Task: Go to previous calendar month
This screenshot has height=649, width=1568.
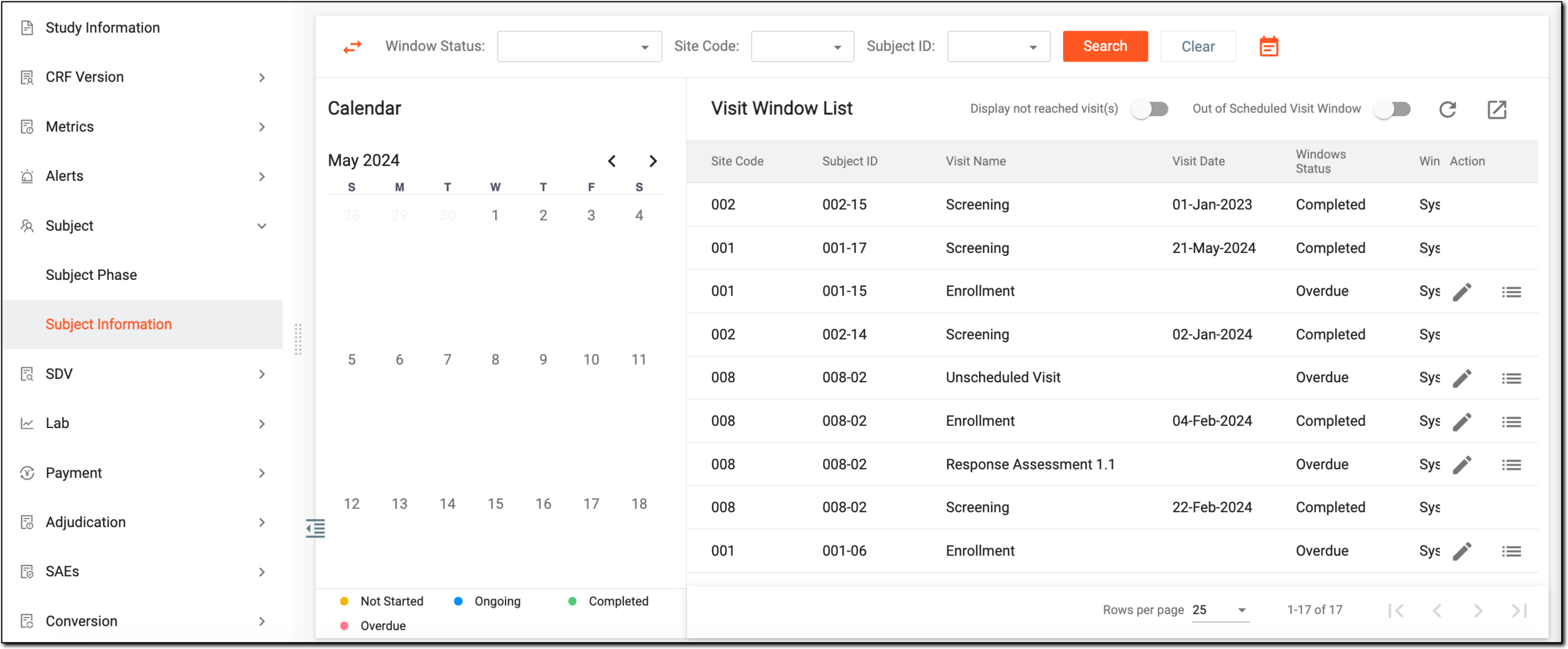Action: pyautogui.click(x=612, y=161)
